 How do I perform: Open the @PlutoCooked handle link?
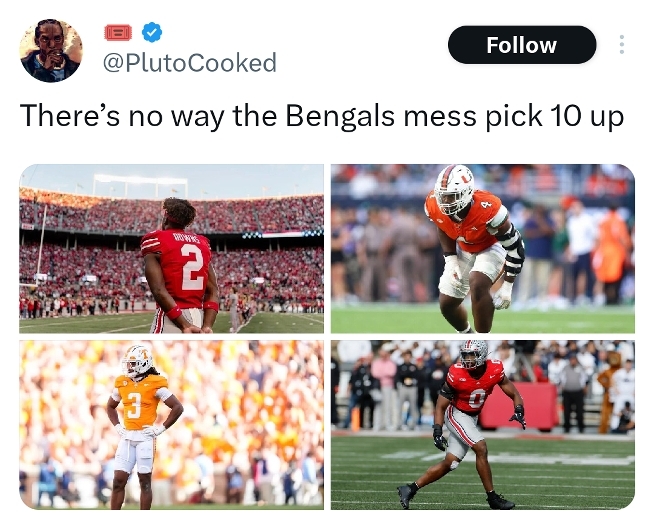tap(189, 63)
